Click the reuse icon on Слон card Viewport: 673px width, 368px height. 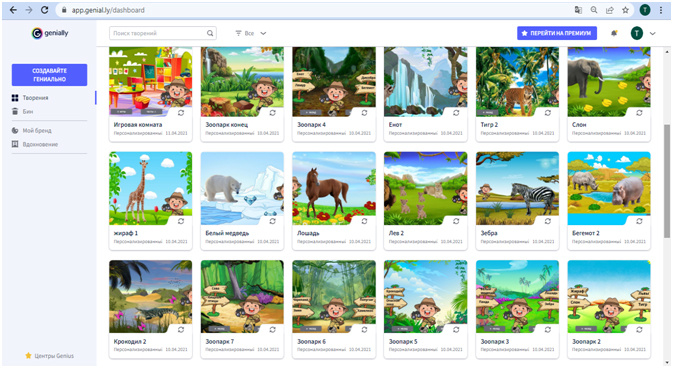click(640, 113)
